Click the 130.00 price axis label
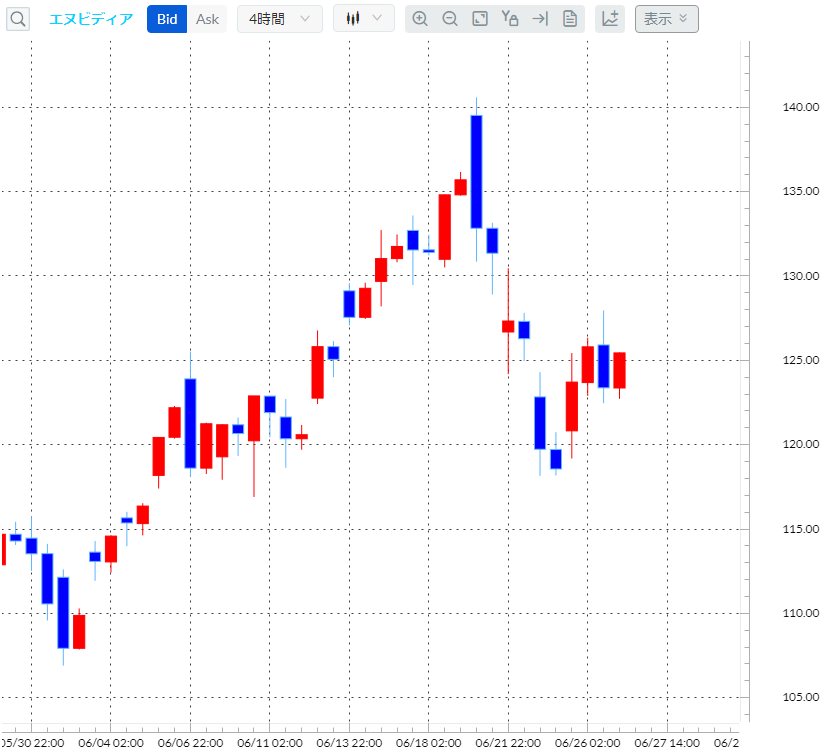The height and width of the screenshot is (752, 830). click(800, 276)
